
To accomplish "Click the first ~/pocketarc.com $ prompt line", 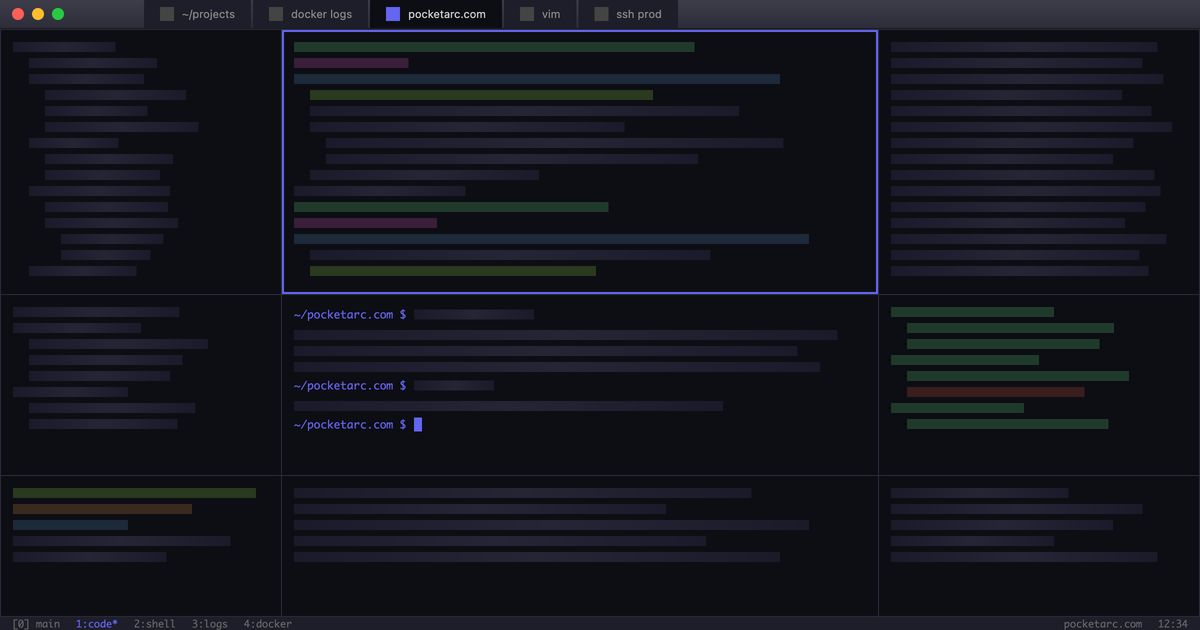I will tap(349, 315).
